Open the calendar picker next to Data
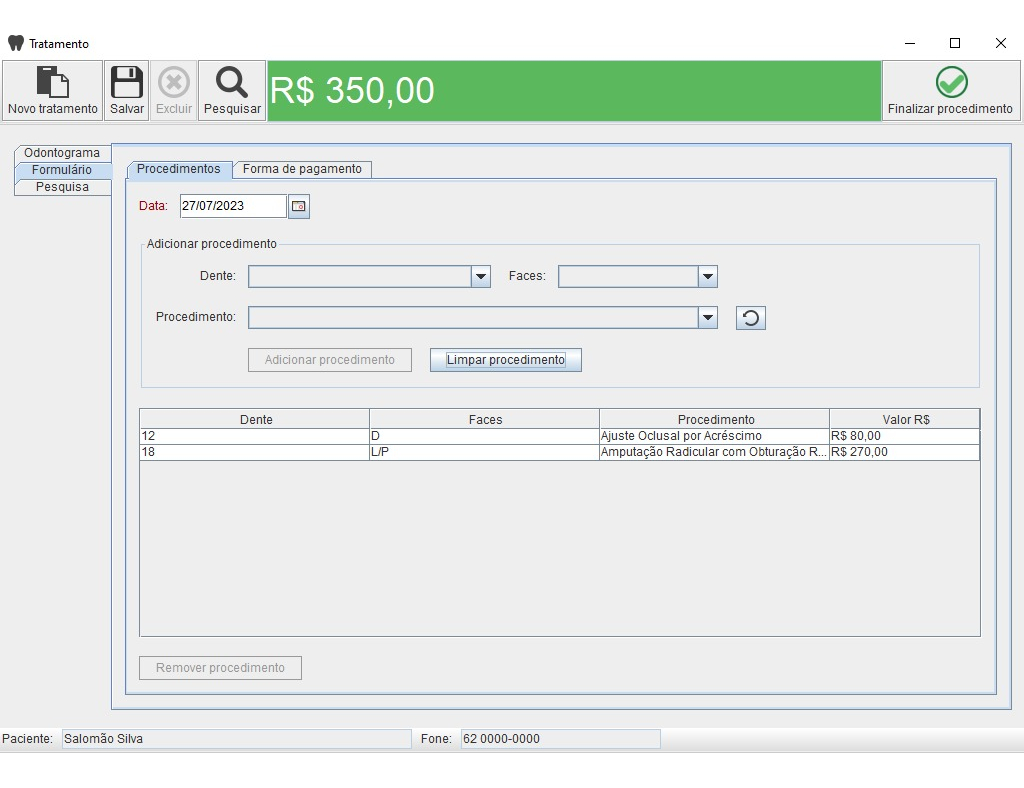This screenshot has width=1024, height=788. [x=298, y=206]
